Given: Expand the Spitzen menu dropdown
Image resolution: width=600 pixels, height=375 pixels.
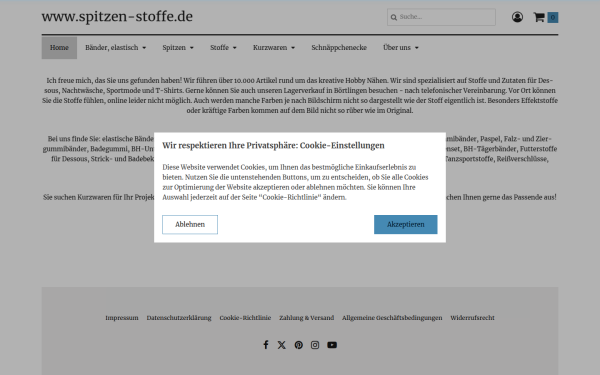Looking at the screenshot, I should coord(178,47).
